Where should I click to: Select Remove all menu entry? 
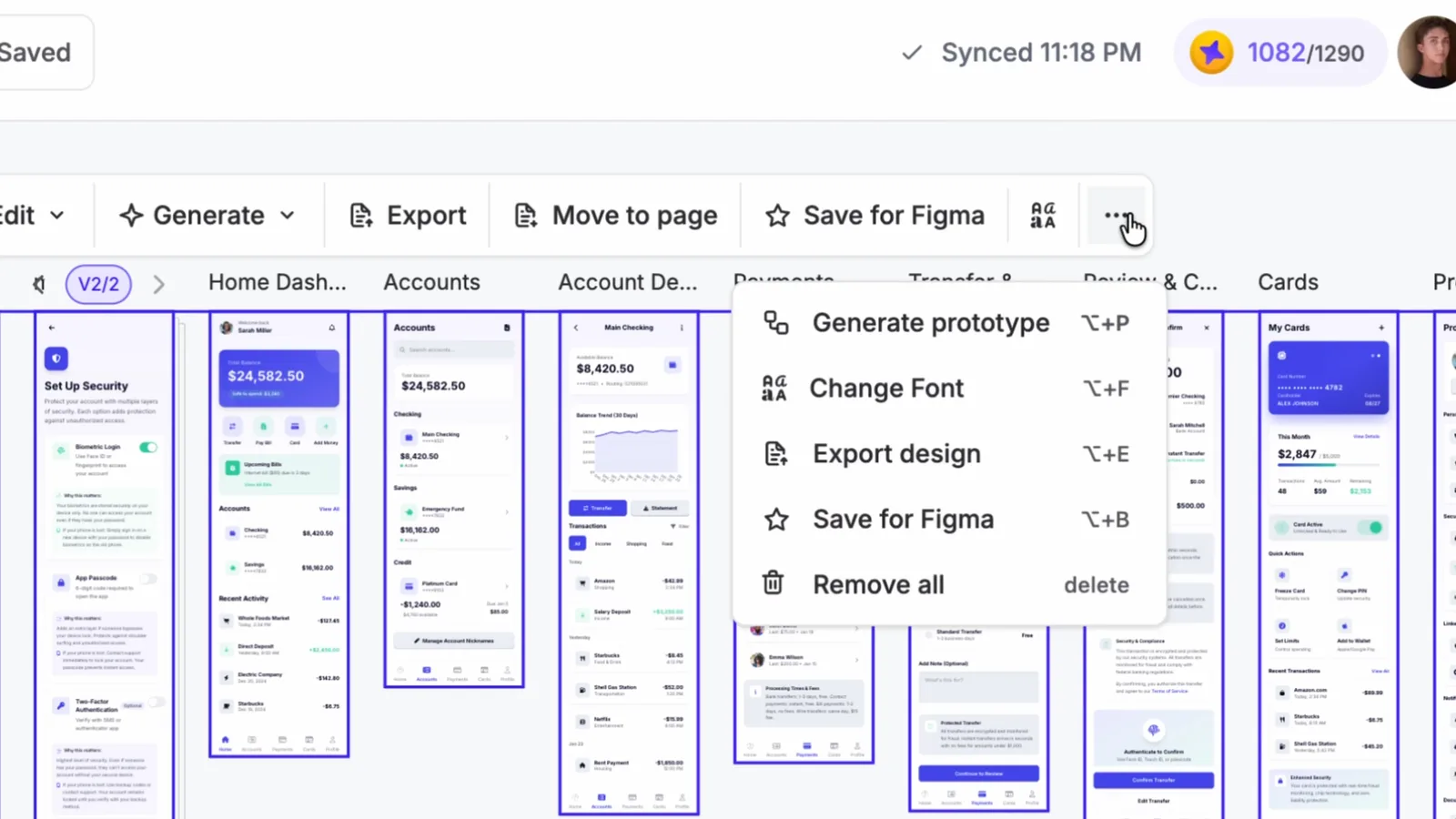click(949, 585)
